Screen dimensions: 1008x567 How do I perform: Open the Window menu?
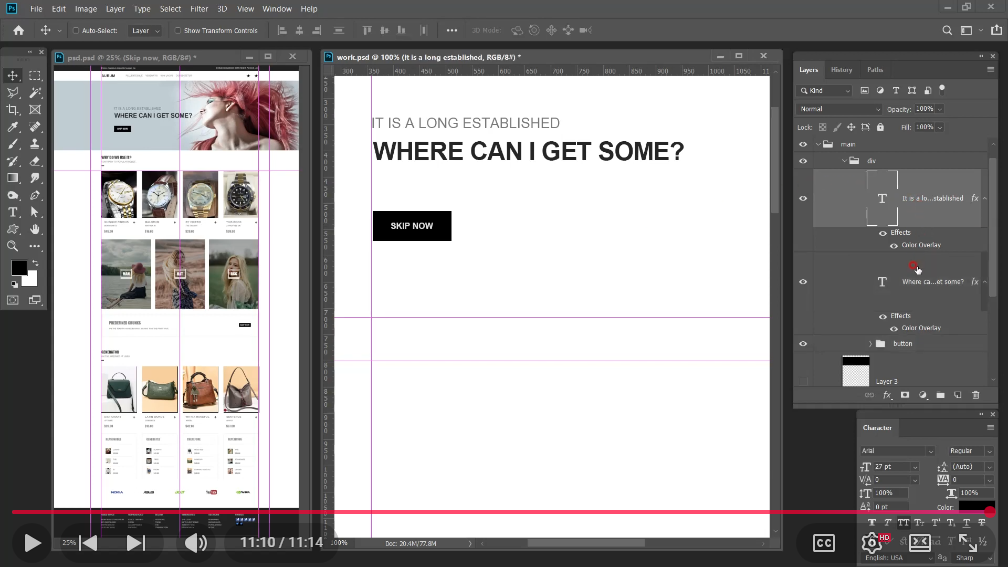tap(277, 9)
